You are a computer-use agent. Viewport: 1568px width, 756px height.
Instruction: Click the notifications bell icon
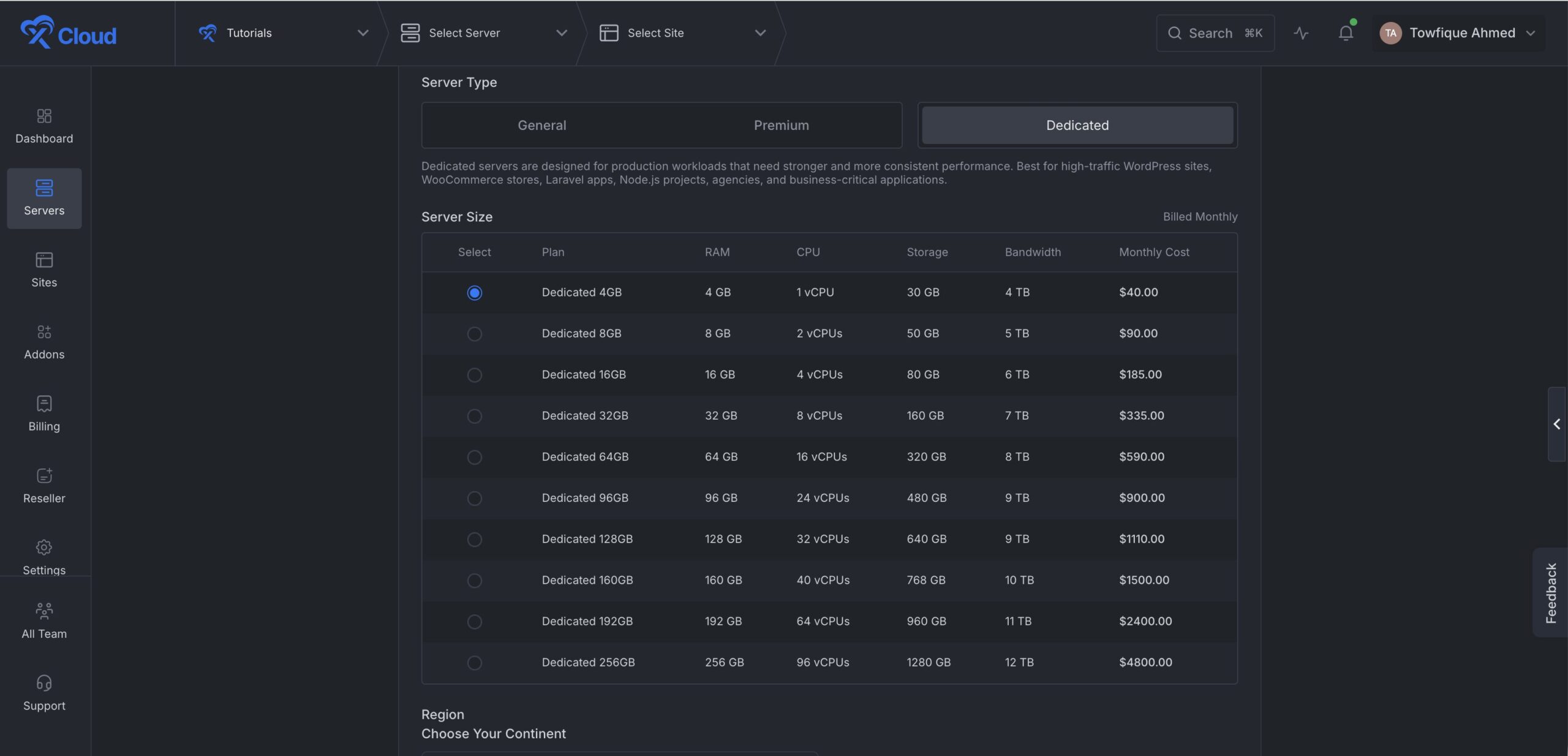pyautogui.click(x=1346, y=32)
